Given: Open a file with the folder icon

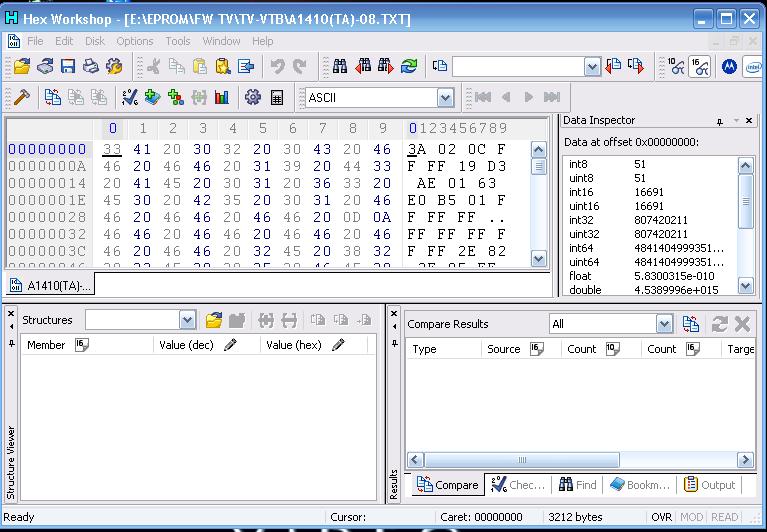Looking at the screenshot, I should (x=22, y=66).
